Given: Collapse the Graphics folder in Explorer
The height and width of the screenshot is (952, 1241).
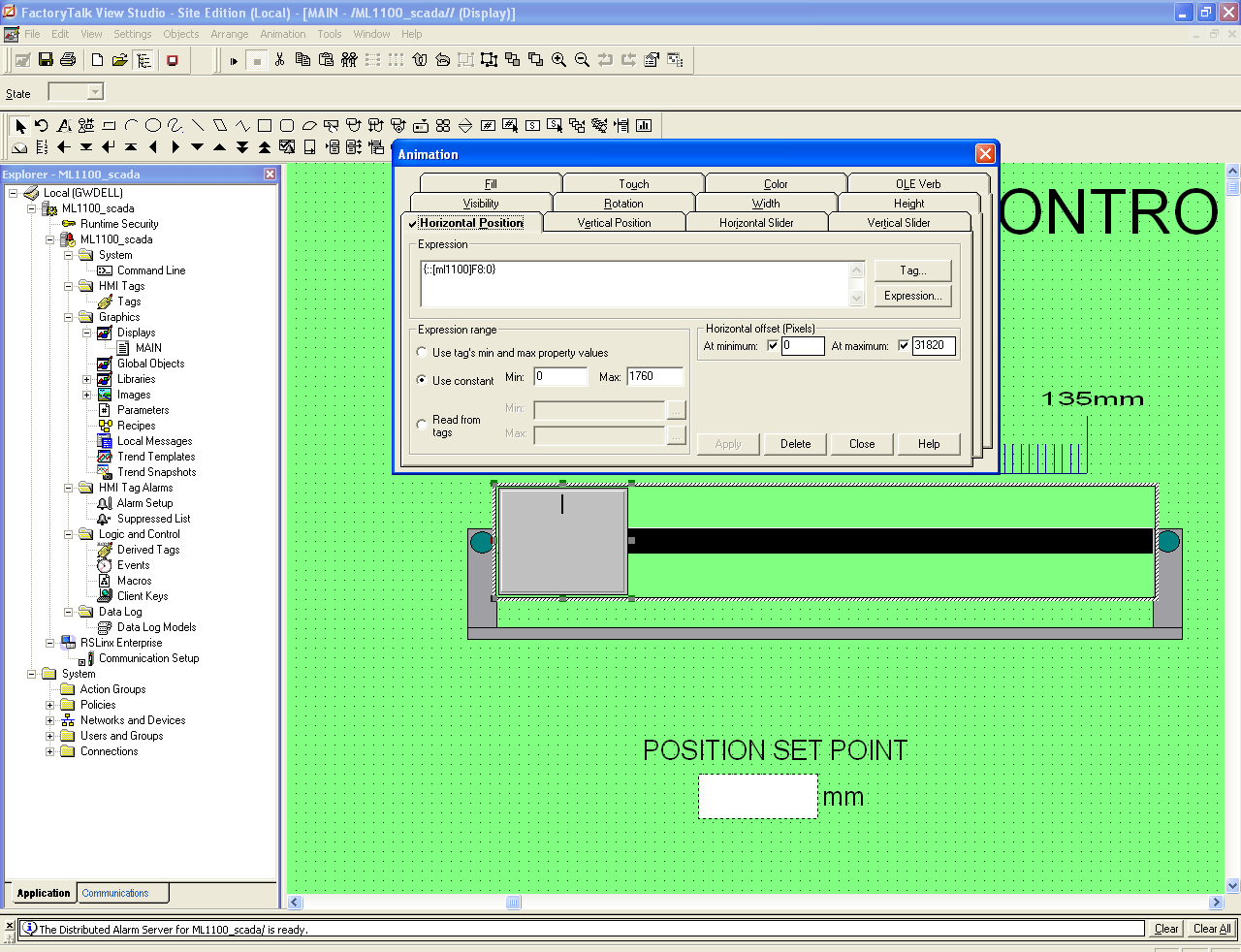Looking at the screenshot, I should pyautogui.click(x=69, y=317).
